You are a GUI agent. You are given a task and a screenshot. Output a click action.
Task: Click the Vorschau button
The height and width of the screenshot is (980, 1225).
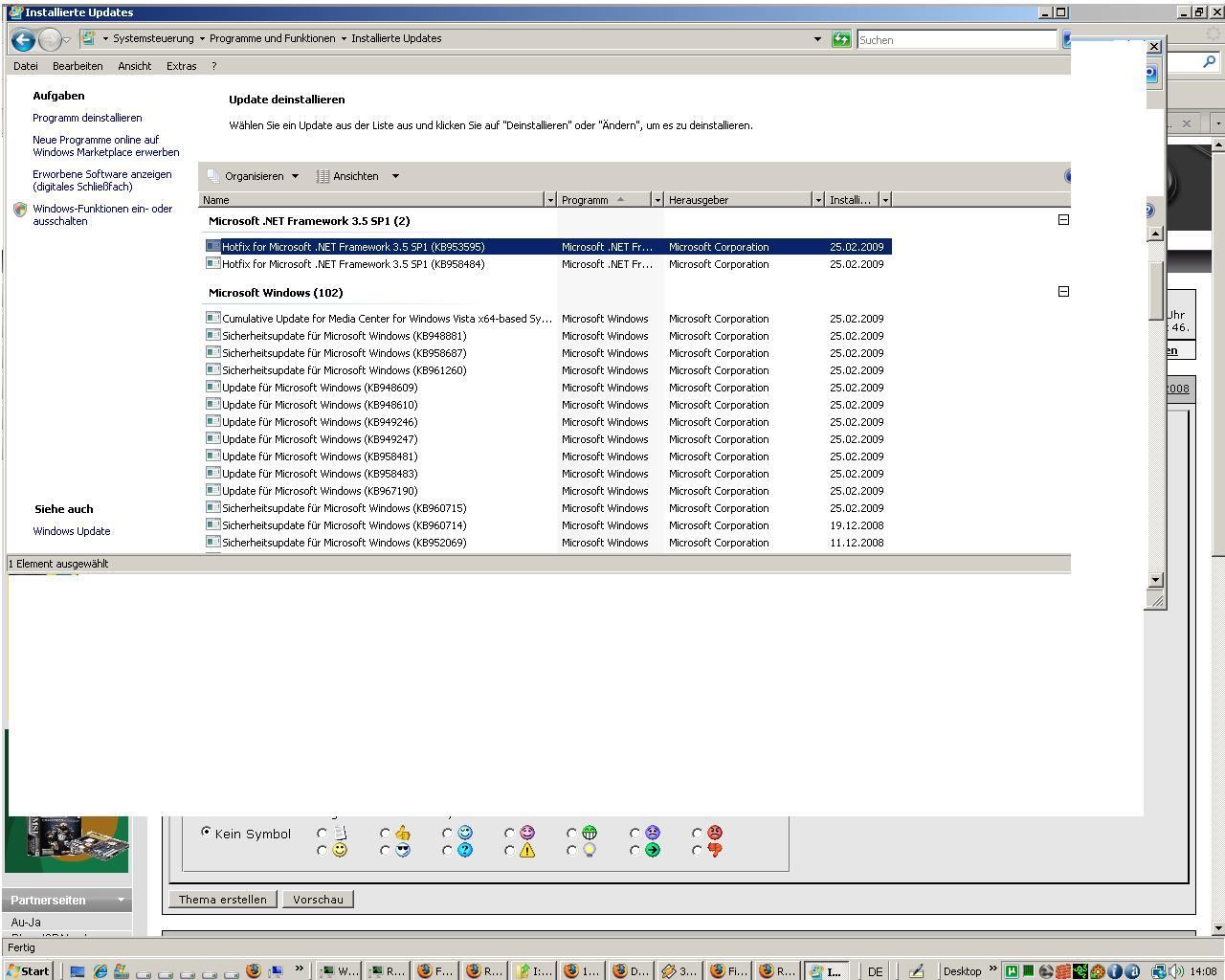point(318,900)
